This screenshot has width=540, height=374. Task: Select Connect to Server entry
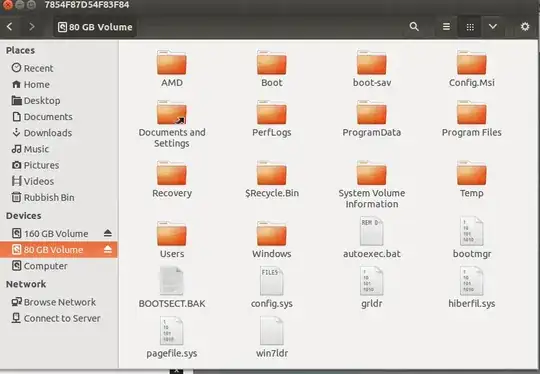pos(56,318)
